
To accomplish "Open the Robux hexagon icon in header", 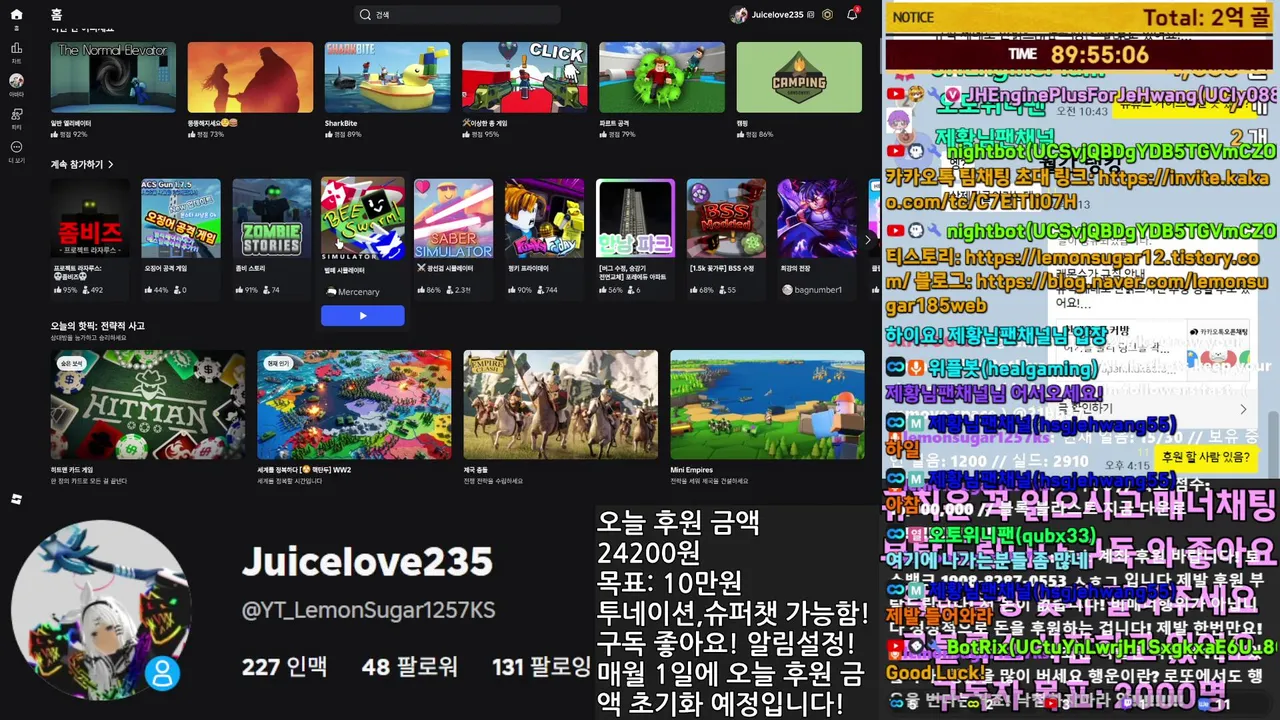I will 827,15.
